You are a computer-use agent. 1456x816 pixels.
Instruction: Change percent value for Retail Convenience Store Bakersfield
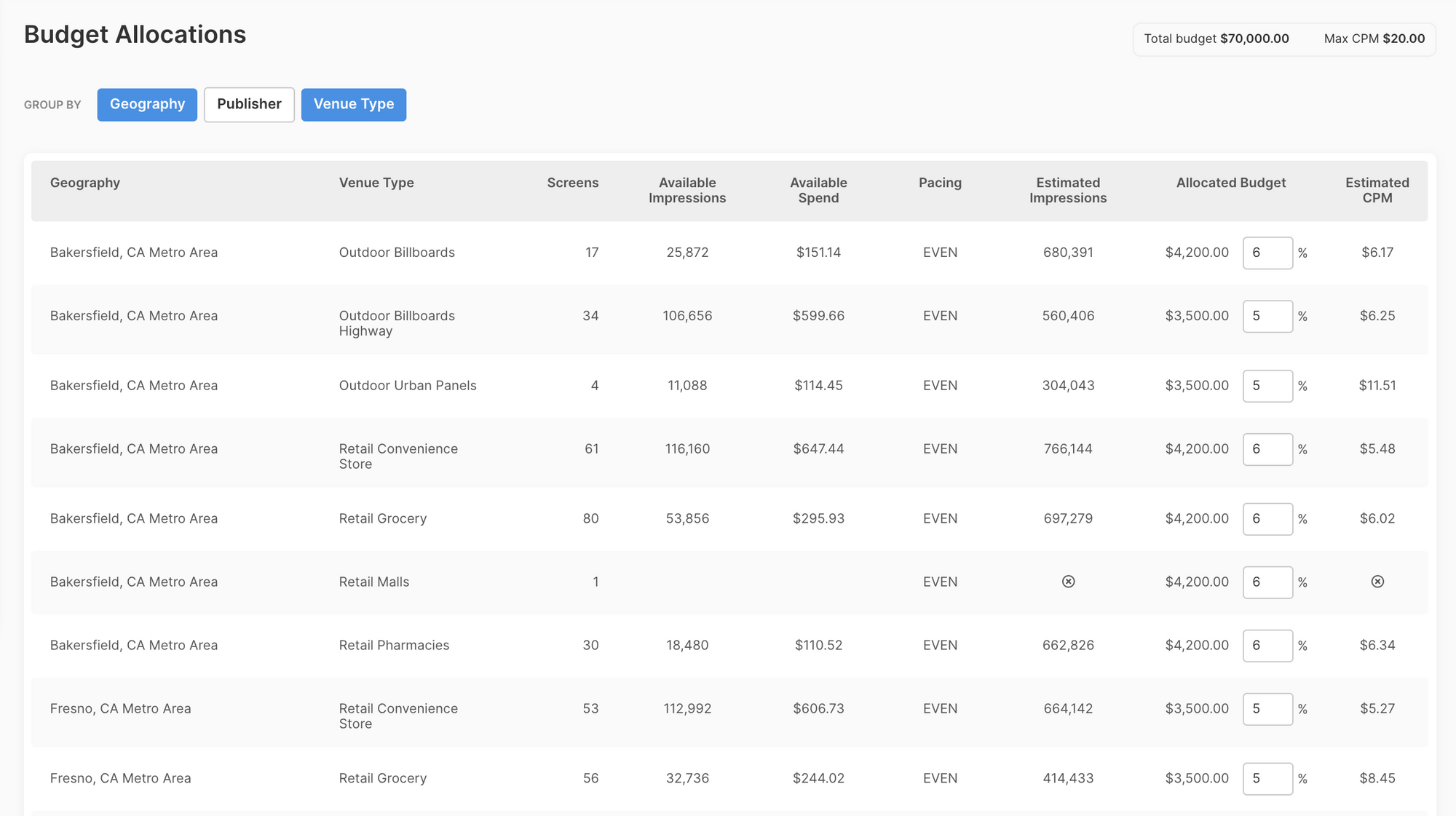tap(1267, 449)
